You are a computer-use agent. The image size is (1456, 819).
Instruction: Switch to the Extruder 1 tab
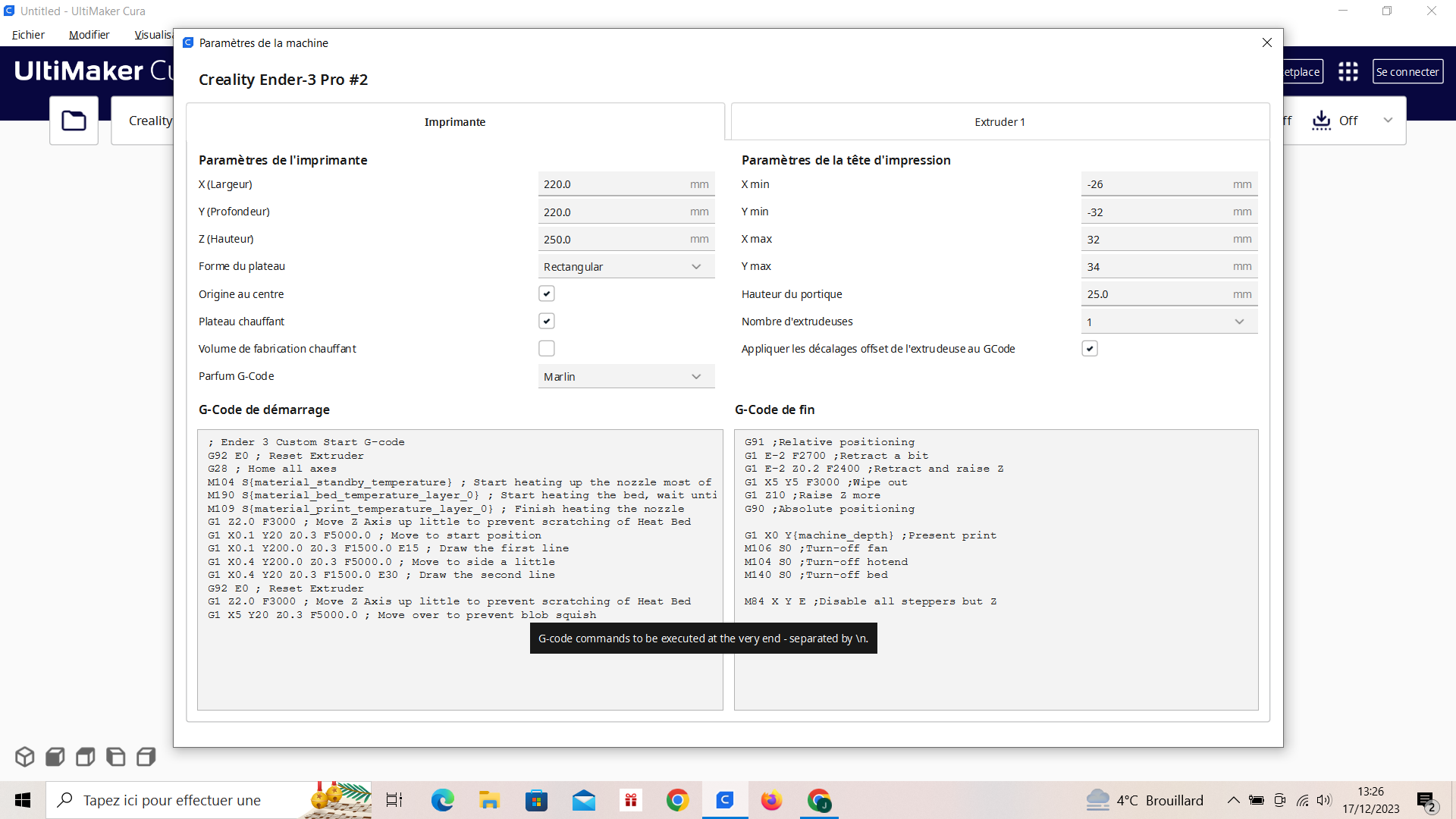click(999, 122)
